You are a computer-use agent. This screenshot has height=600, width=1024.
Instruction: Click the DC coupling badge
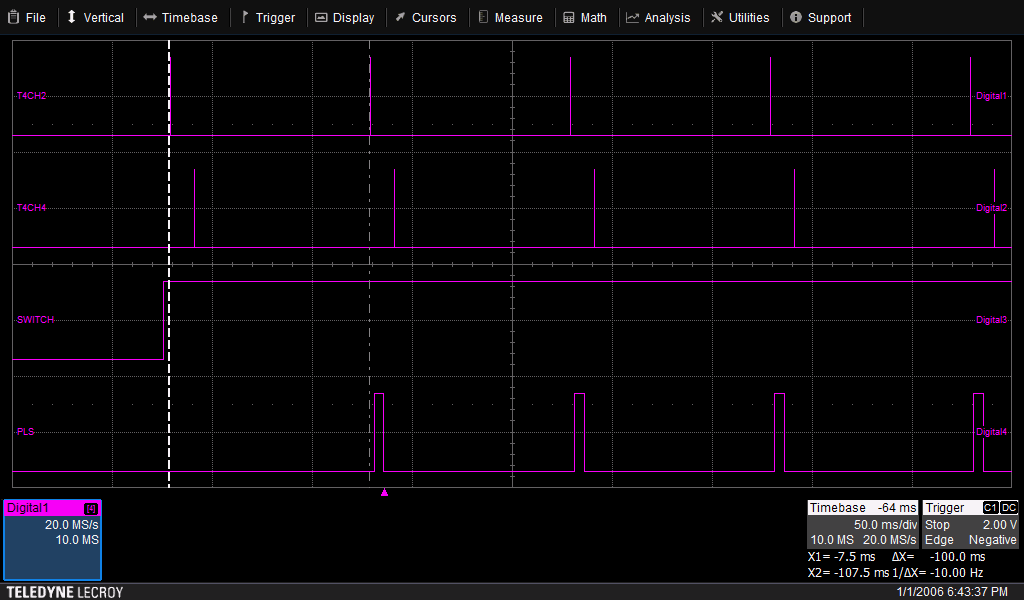pyautogui.click(x=1009, y=507)
